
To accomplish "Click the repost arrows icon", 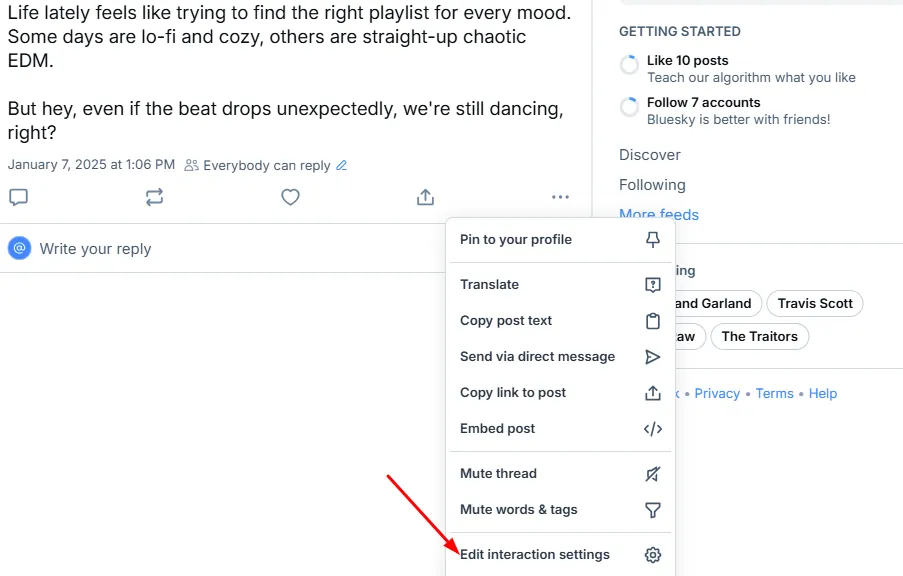I will [154, 197].
